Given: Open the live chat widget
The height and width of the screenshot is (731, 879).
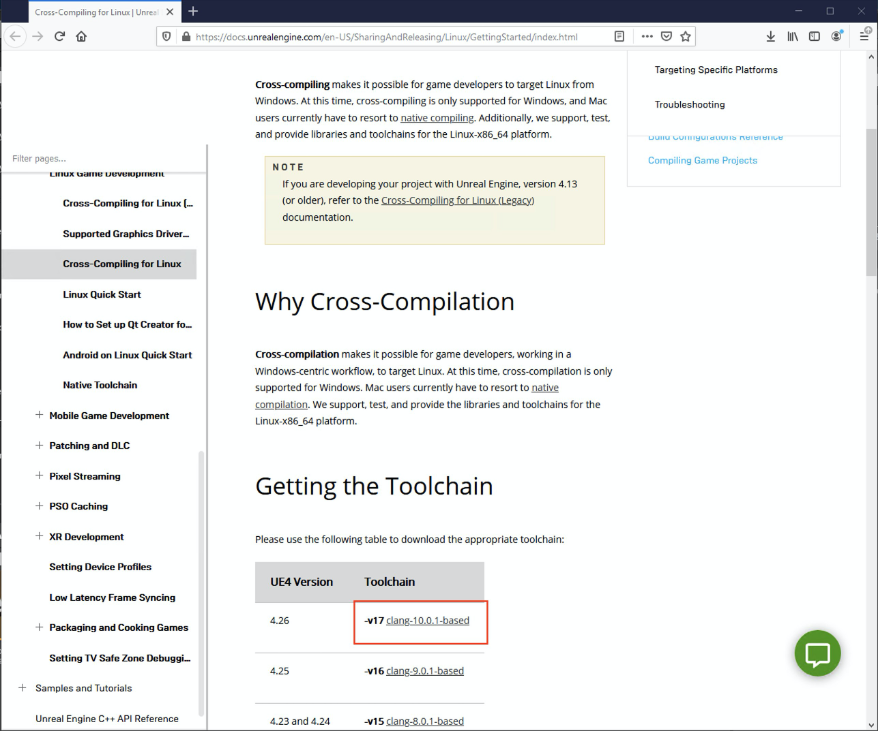Looking at the screenshot, I should click(x=817, y=653).
